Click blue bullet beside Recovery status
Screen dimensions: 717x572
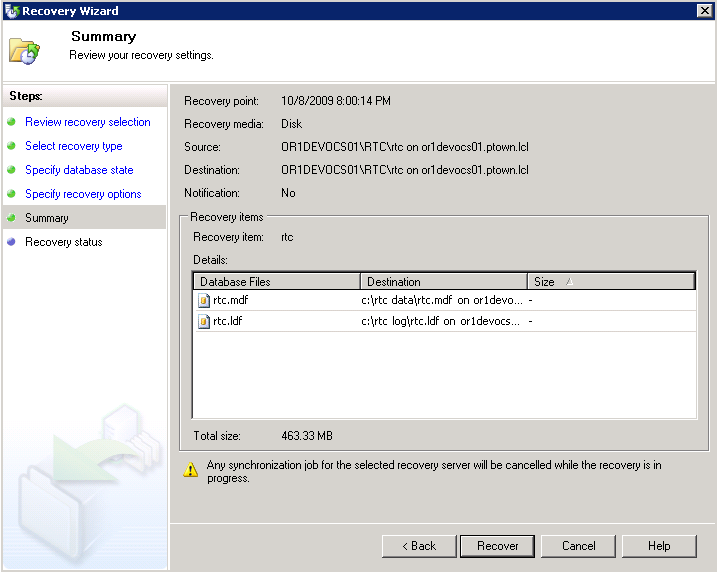[x=11, y=241]
